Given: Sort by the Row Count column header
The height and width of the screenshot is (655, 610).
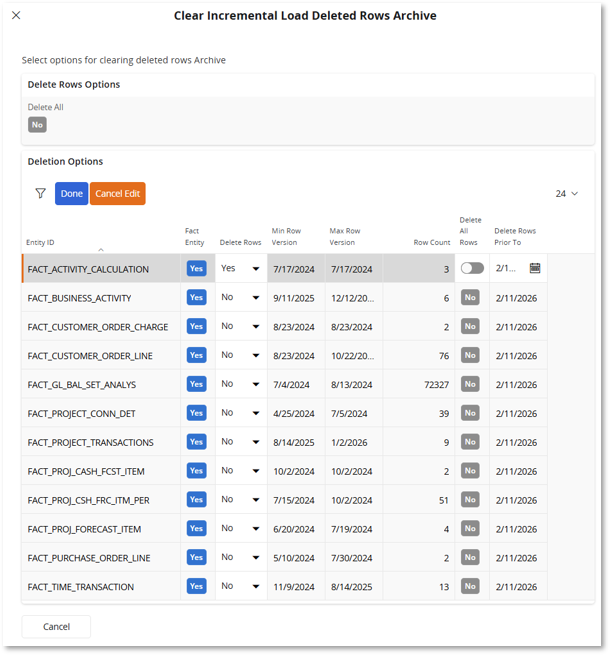Looking at the screenshot, I should pyautogui.click(x=432, y=242).
